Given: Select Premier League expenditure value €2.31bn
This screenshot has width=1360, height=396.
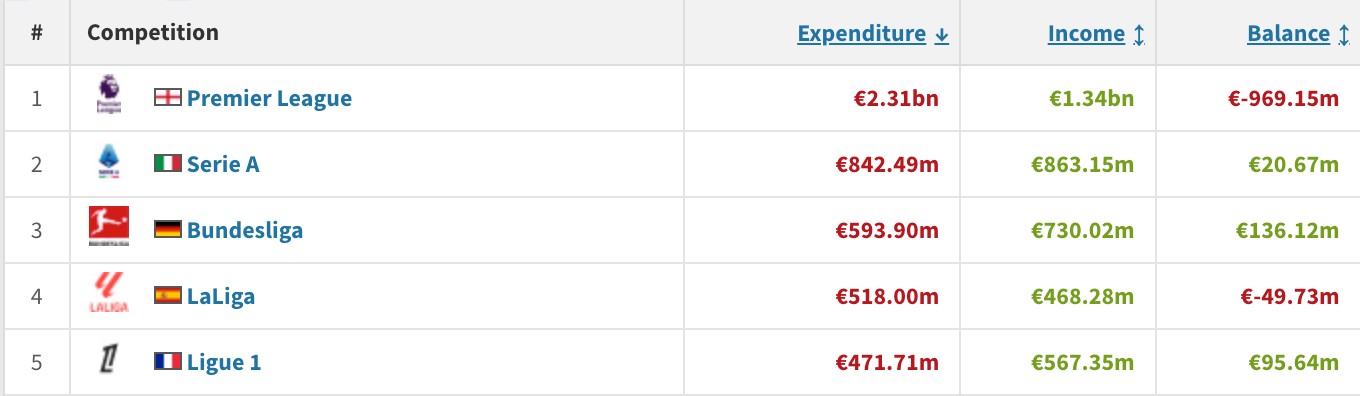Looking at the screenshot, I should pos(896,98).
